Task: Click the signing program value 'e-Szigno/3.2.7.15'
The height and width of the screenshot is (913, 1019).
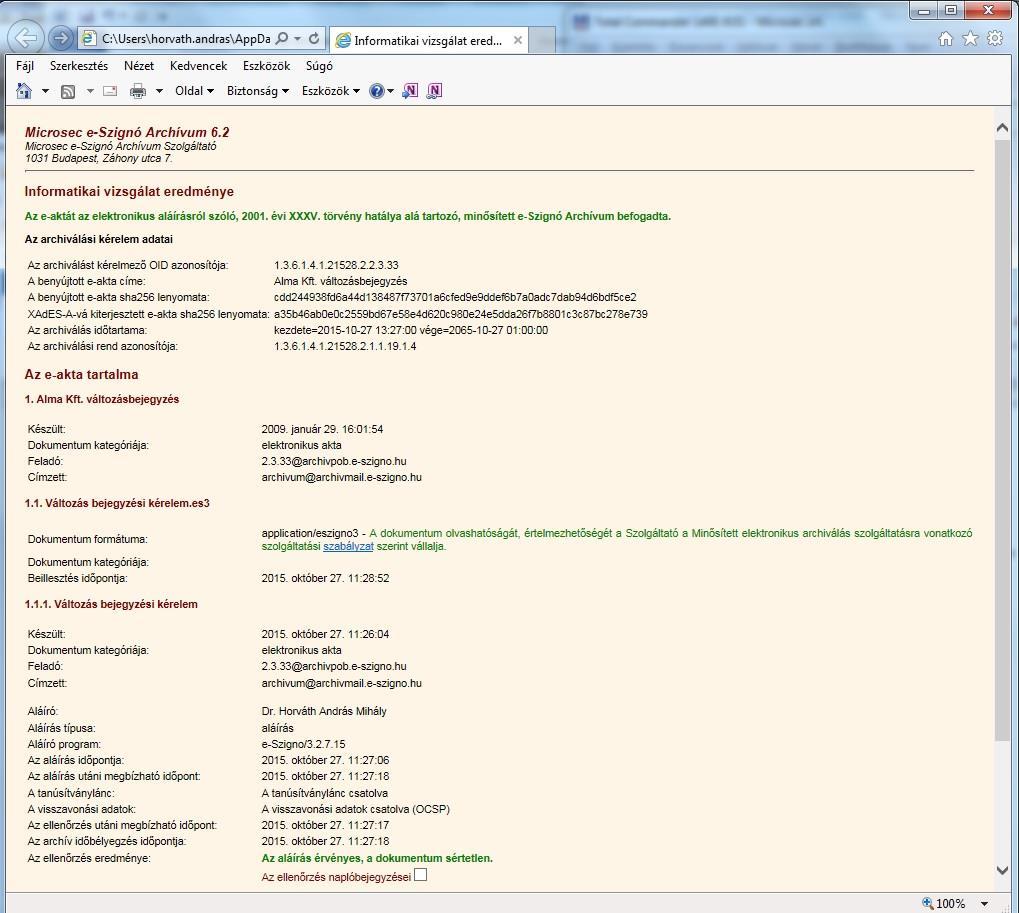Action: (303, 745)
